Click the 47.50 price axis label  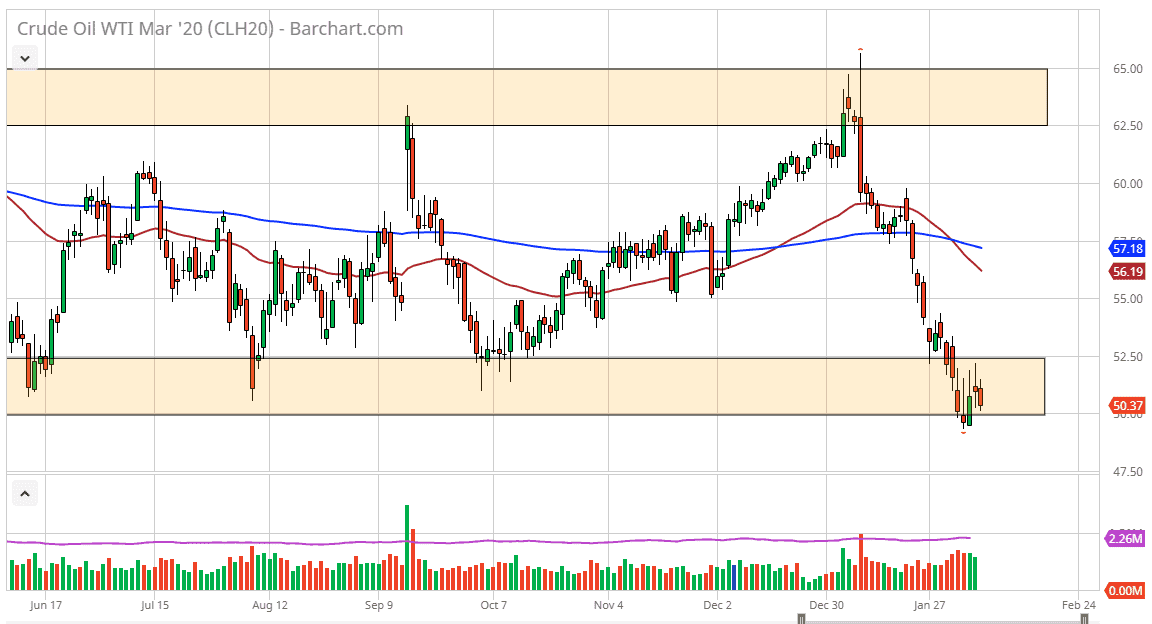point(1128,472)
